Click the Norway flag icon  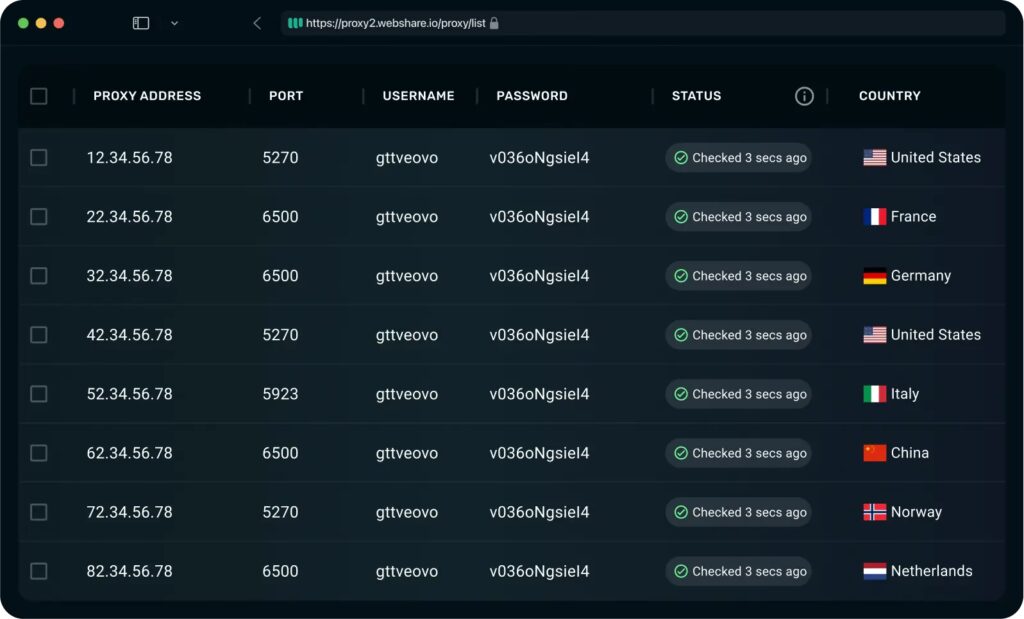[875, 512]
